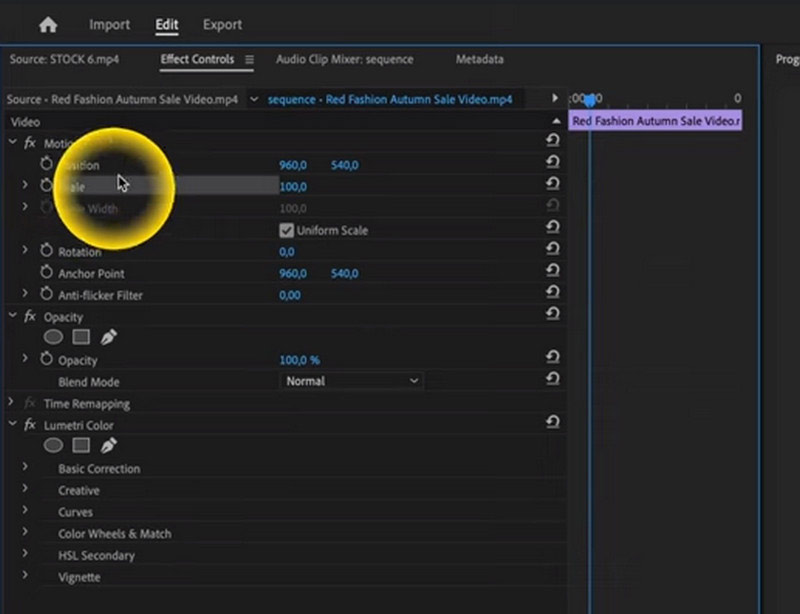
Task: Switch to the Edit tab
Action: (167, 24)
